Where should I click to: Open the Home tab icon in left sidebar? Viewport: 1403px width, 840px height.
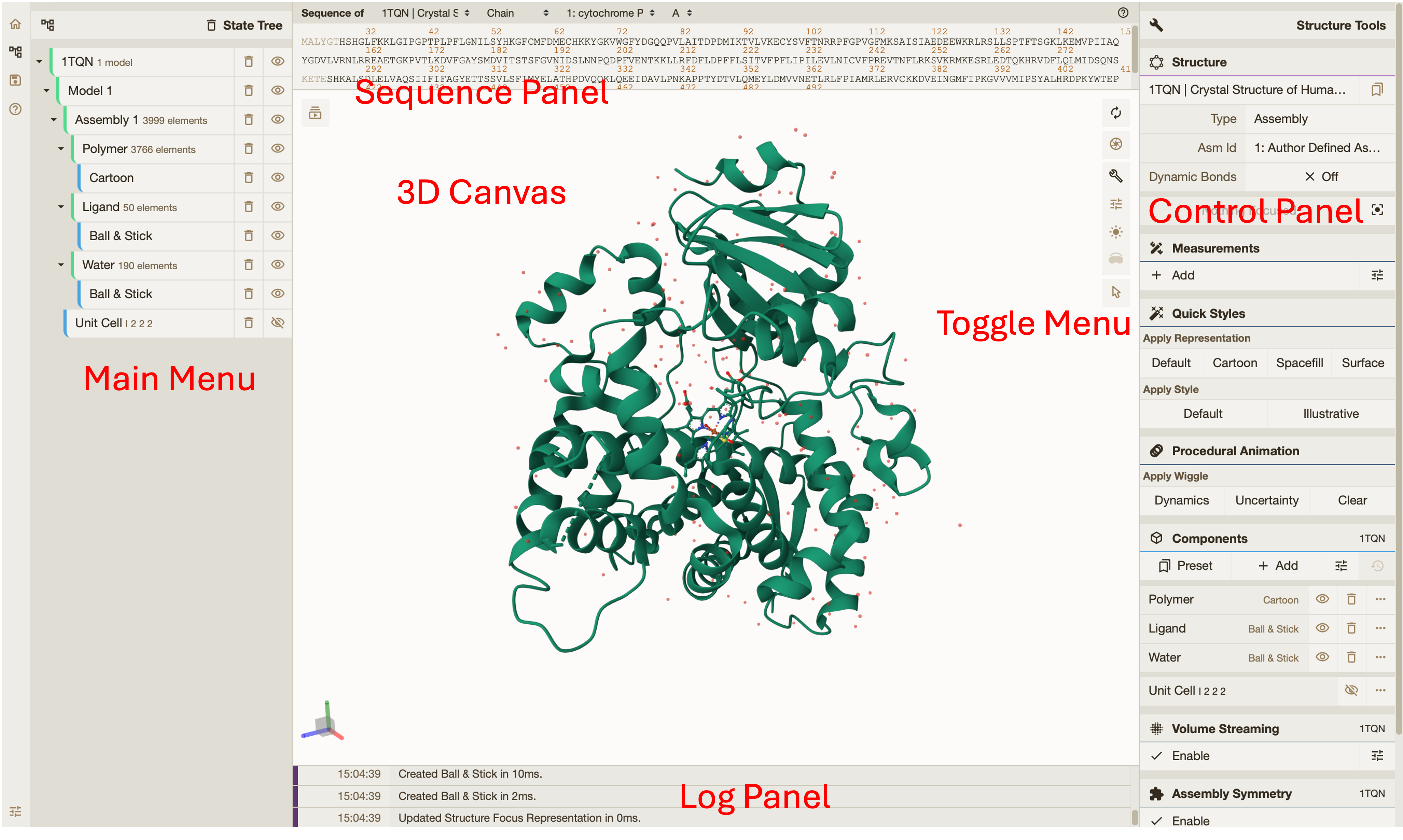point(15,24)
